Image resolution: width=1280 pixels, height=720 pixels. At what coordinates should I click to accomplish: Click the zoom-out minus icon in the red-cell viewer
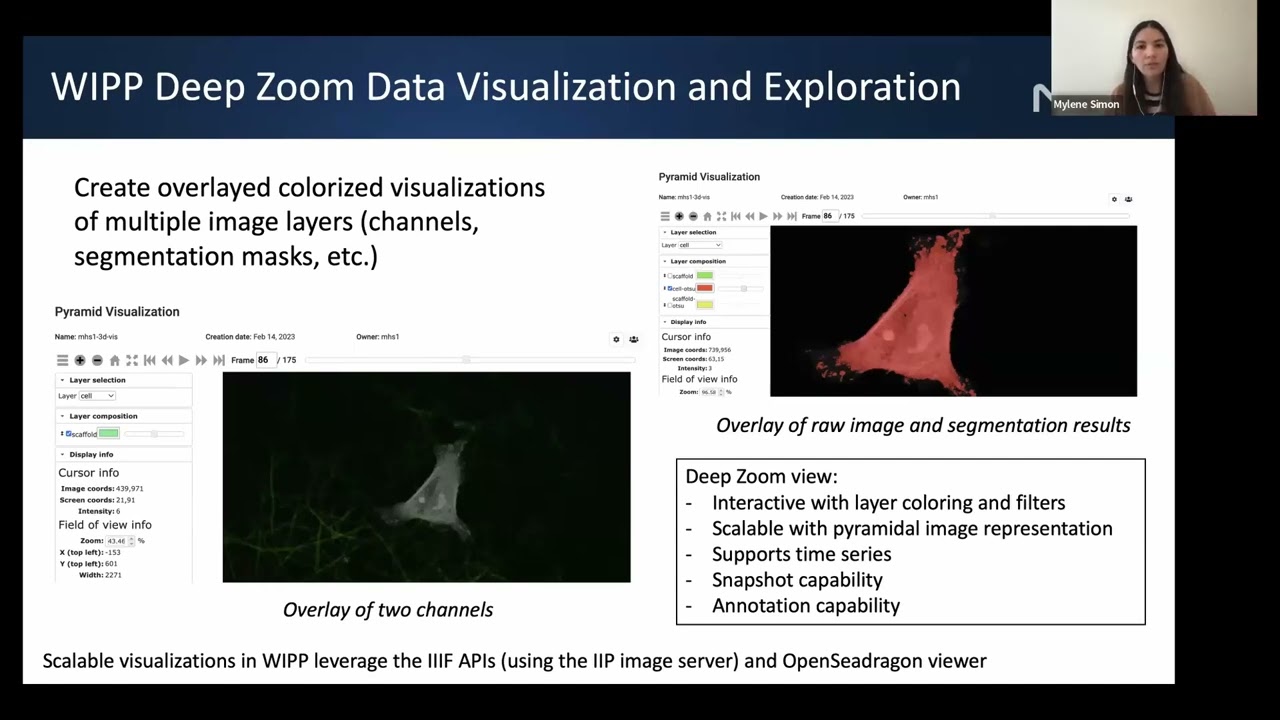click(x=693, y=216)
